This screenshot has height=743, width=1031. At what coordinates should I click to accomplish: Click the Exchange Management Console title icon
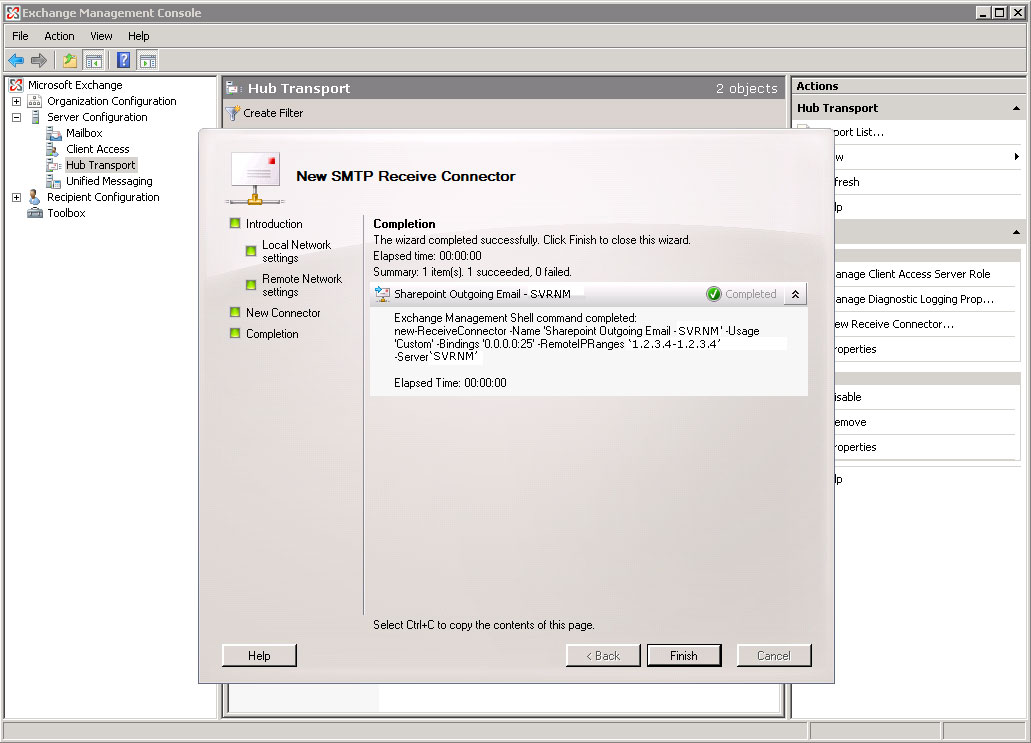point(12,12)
